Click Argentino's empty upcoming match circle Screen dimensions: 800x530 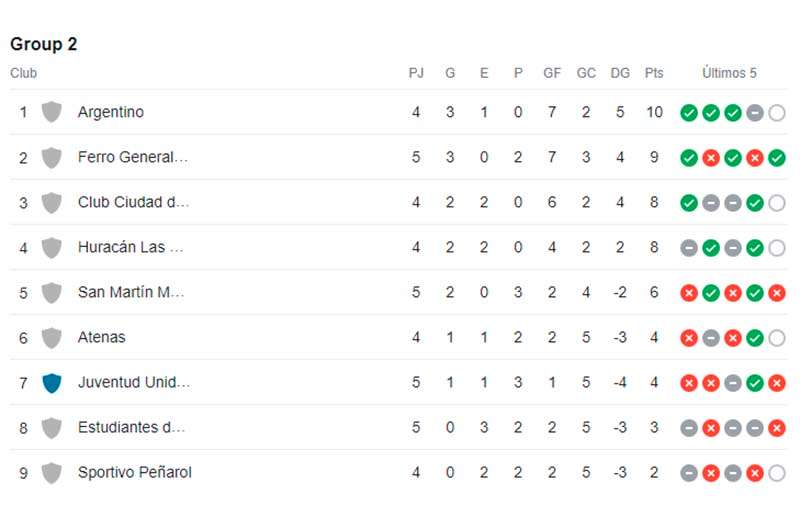[x=777, y=113]
